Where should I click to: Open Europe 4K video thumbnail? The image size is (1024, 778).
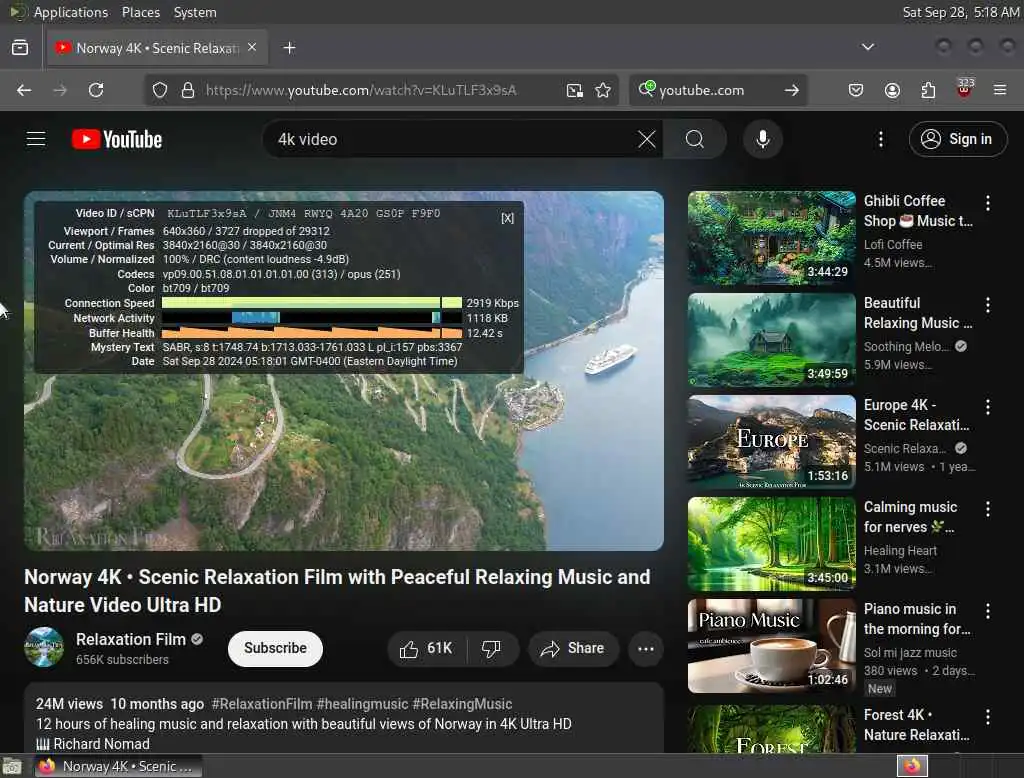[x=771, y=442]
